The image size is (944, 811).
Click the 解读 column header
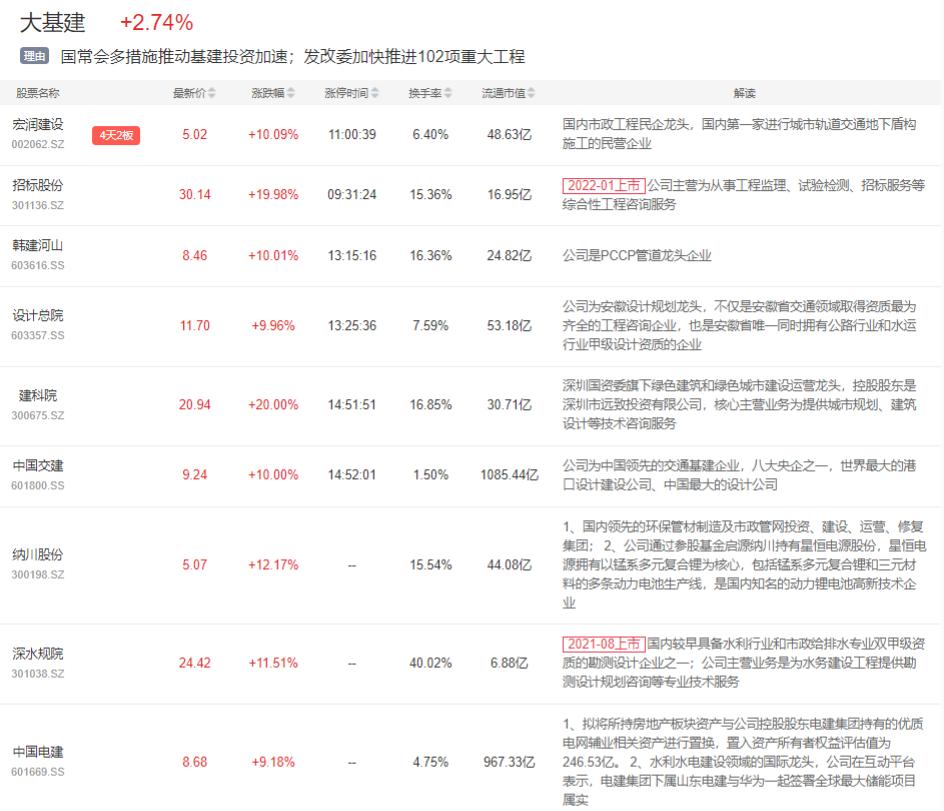click(745, 93)
